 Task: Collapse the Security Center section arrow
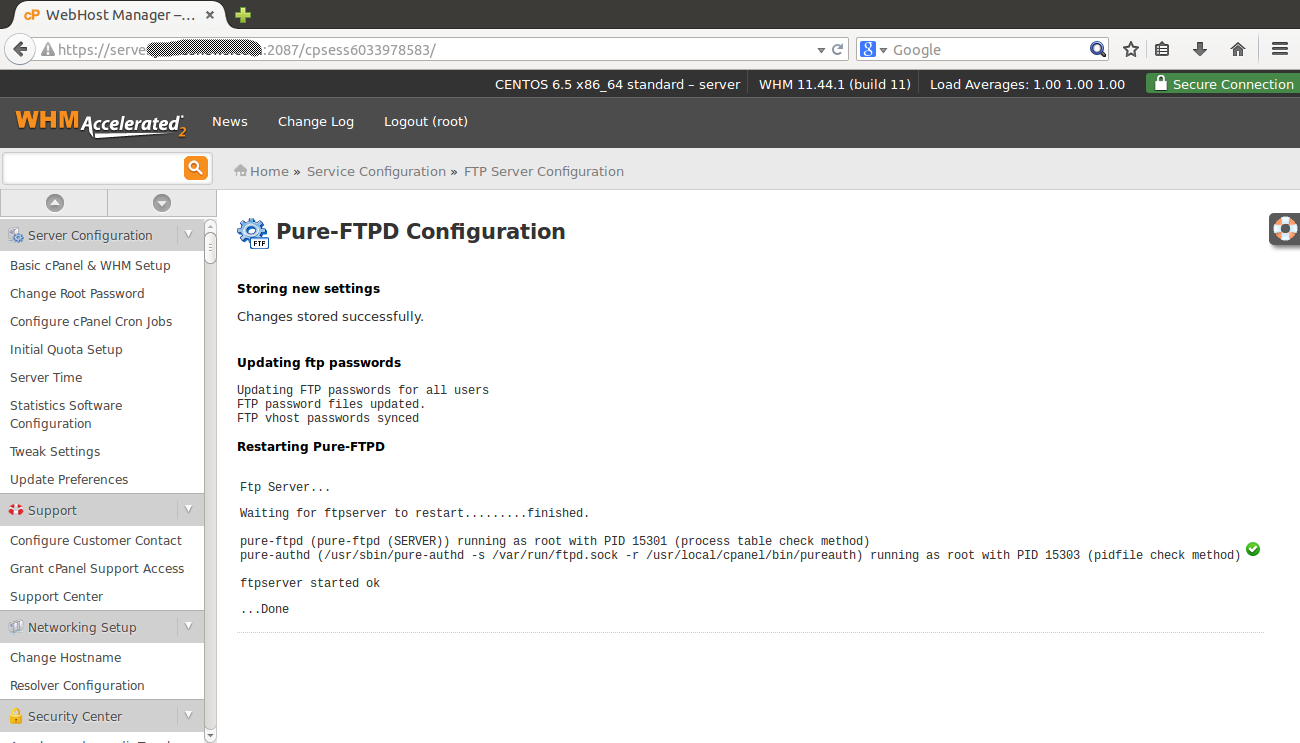click(188, 716)
